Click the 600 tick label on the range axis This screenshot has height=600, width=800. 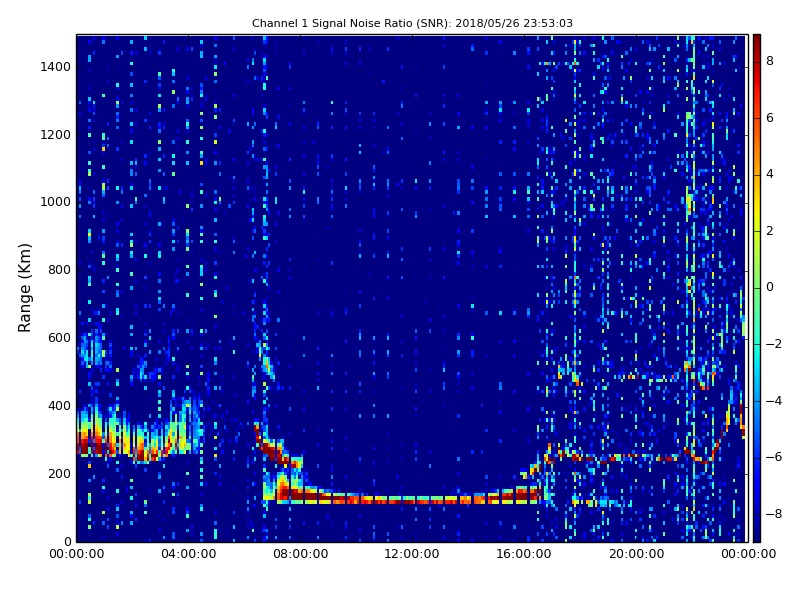click(x=60, y=338)
